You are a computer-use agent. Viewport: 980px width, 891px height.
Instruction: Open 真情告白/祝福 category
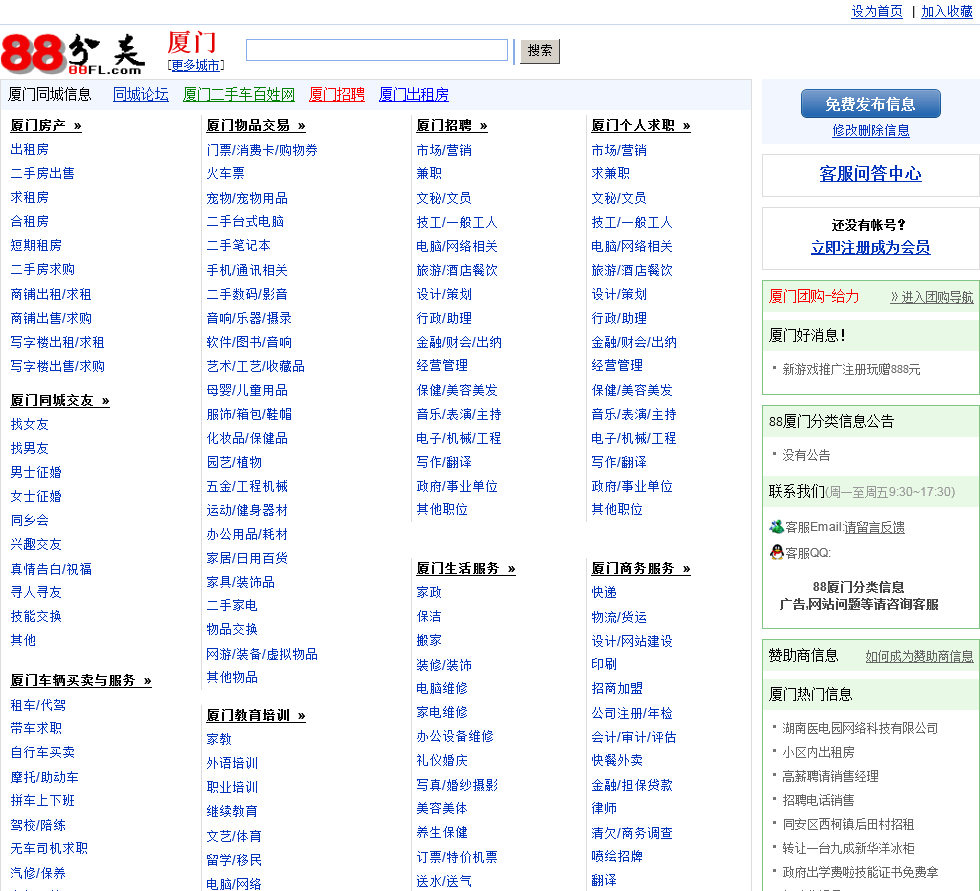51,569
